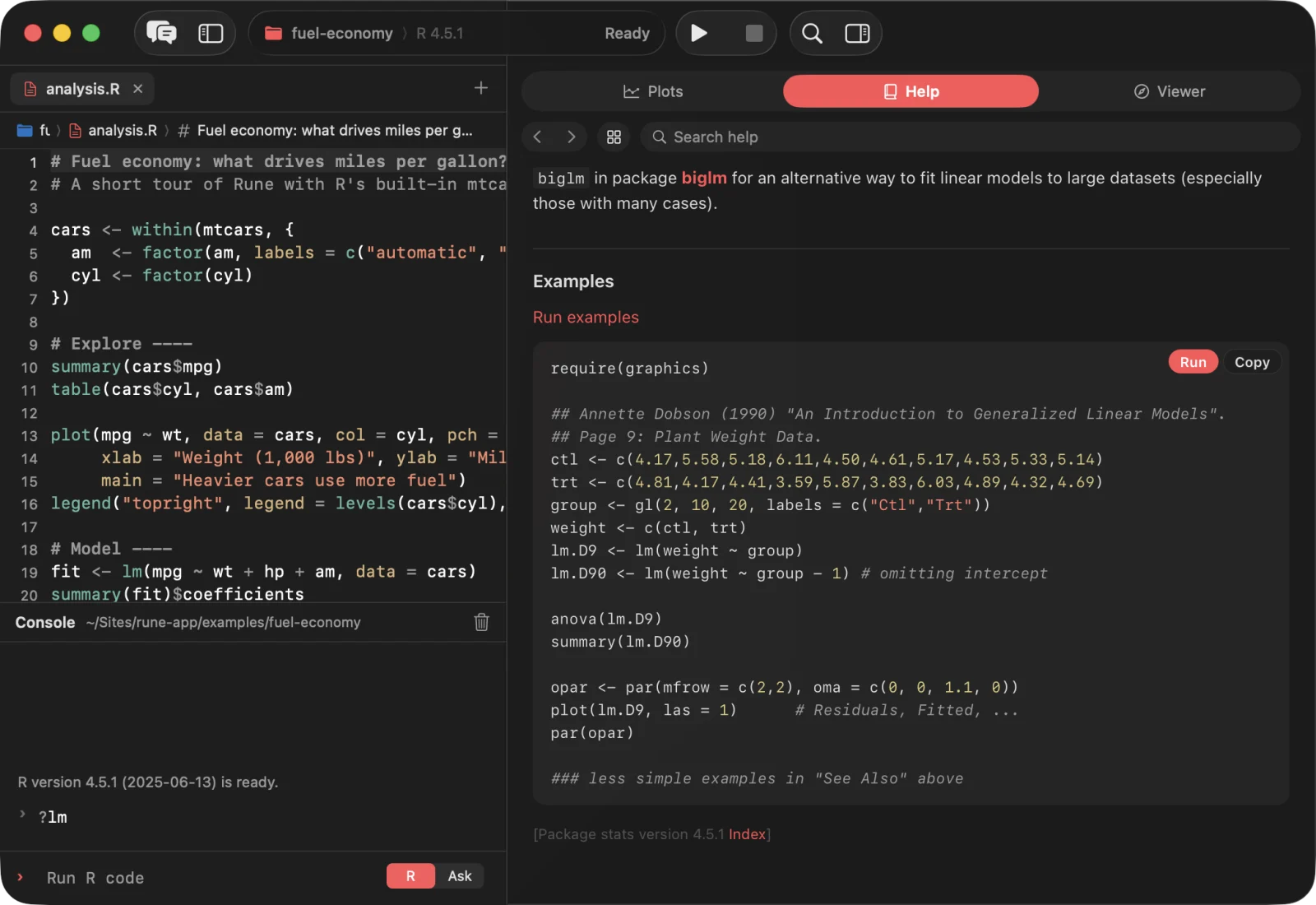The image size is (1316, 905).
Task: Click the search magnifier in help field
Action: pyautogui.click(x=659, y=137)
